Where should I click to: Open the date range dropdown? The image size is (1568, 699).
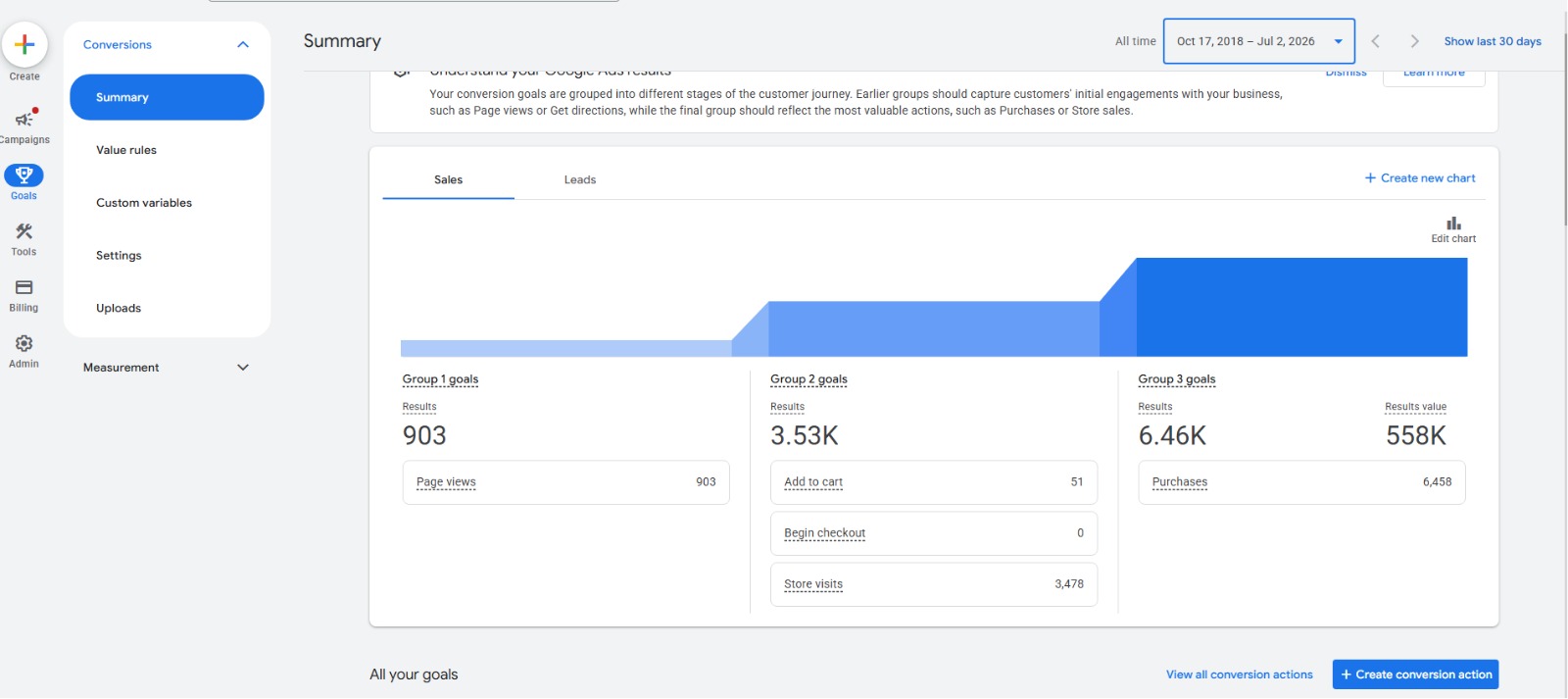(1259, 41)
